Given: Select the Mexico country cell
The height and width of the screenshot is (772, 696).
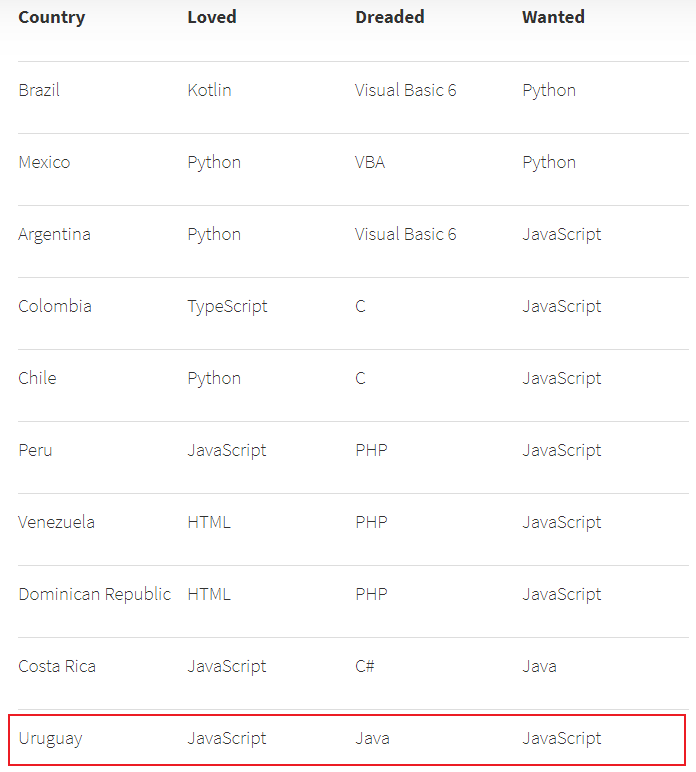Looking at the screenshot, I should [x=44, y=162].
